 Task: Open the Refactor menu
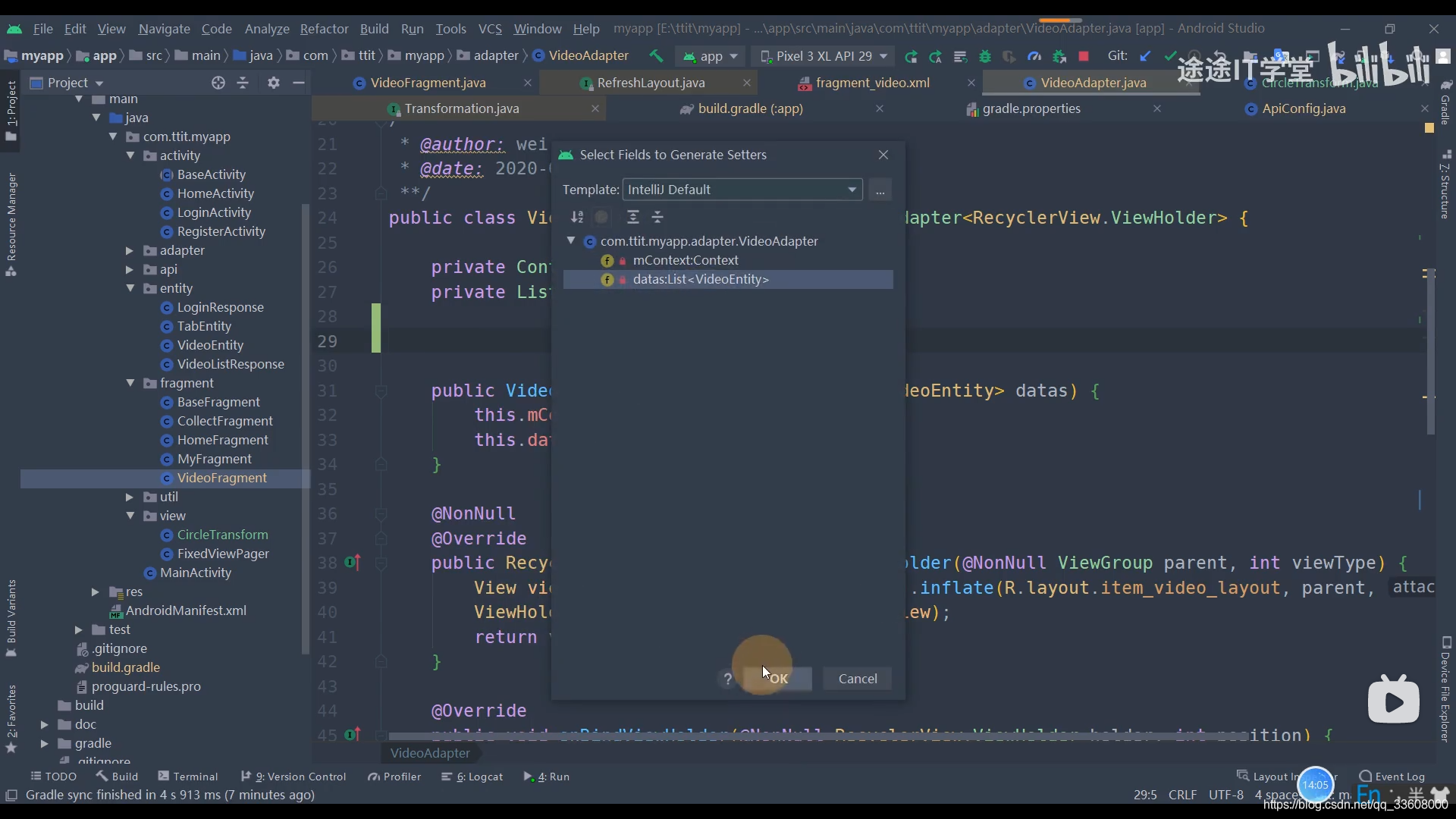point(324,29)
